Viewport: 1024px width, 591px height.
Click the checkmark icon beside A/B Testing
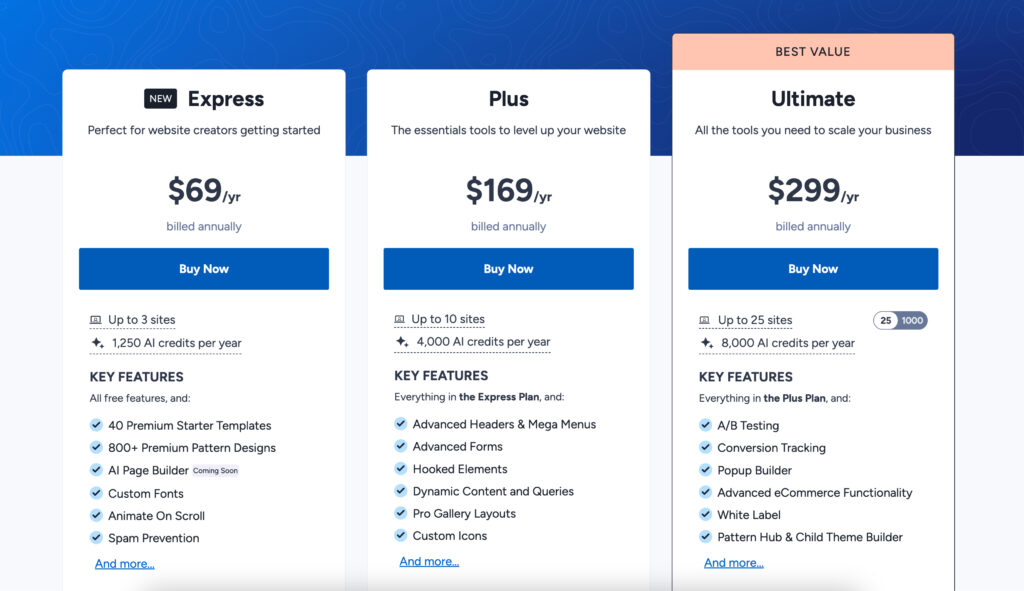pyautogui.click(x=706, y=425)
